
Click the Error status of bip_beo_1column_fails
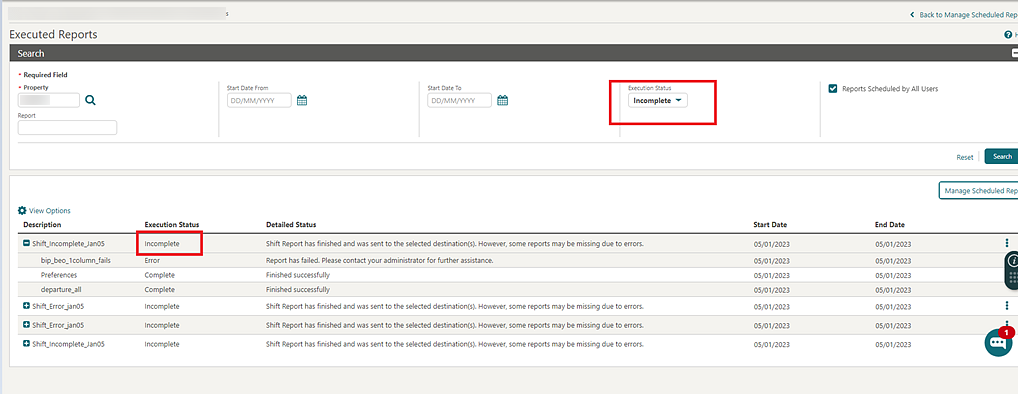pos(152,260)
